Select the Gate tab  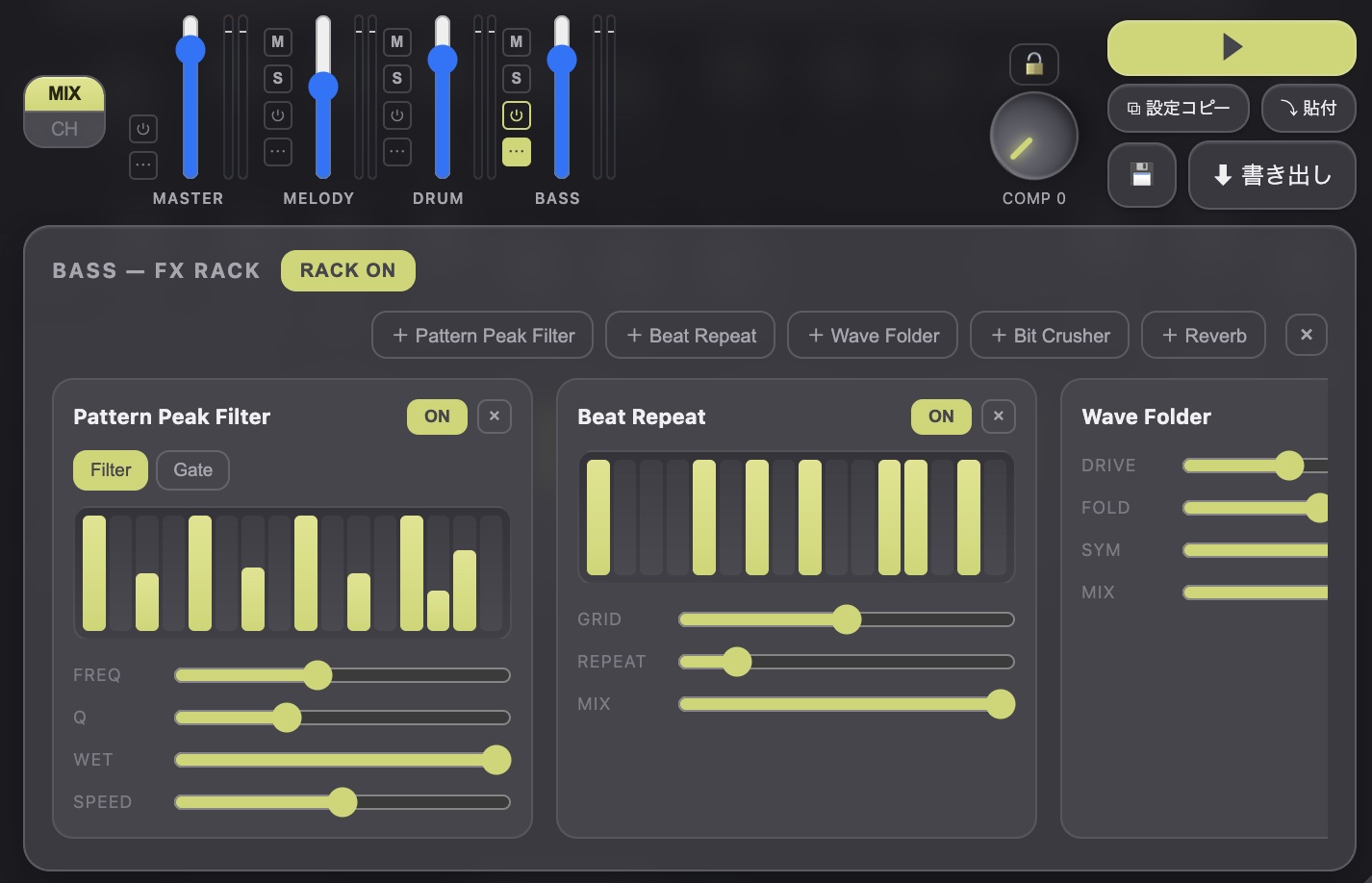[x=192, y=470]
